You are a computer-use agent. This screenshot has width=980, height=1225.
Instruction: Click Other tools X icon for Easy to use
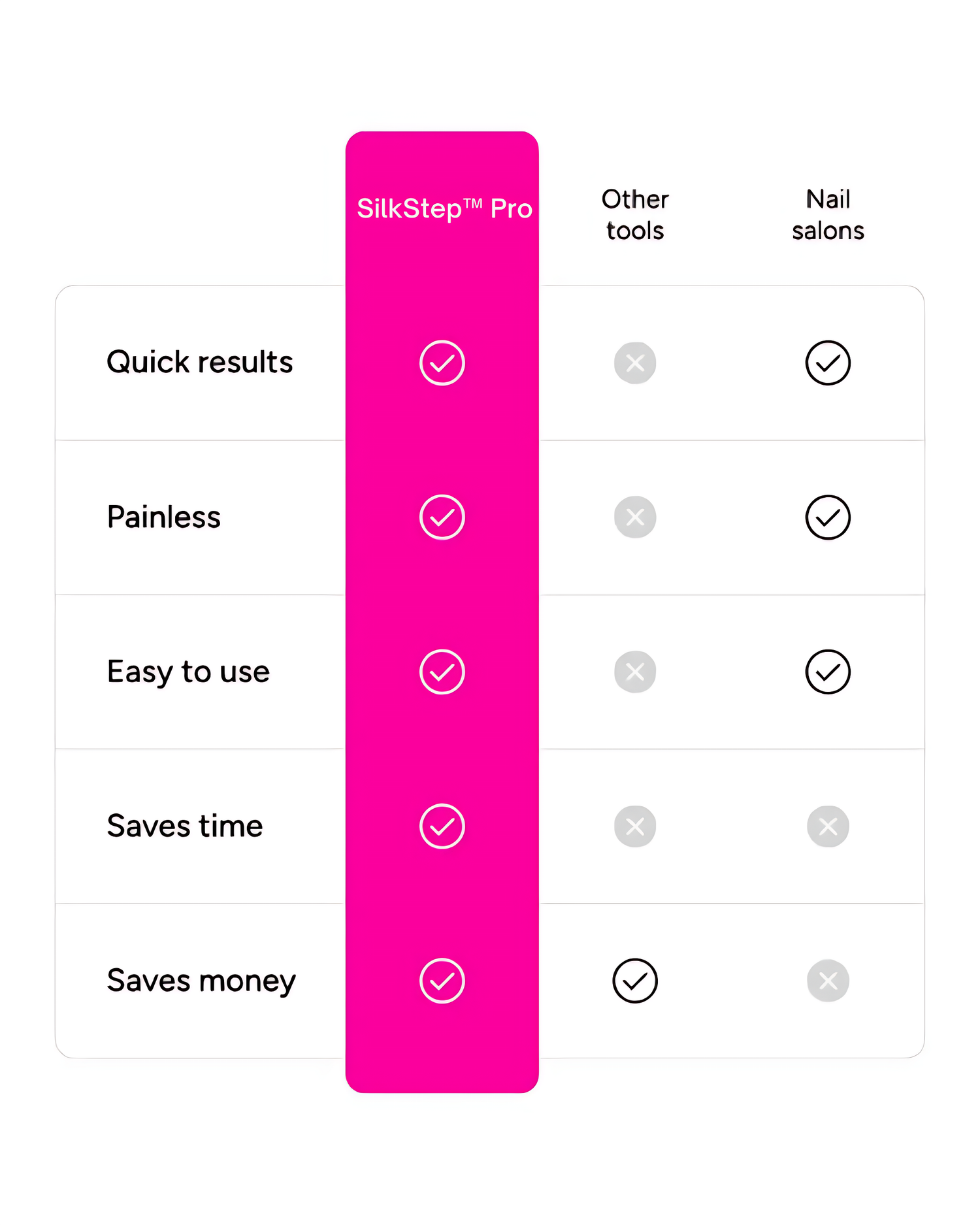tap(634, 672)
